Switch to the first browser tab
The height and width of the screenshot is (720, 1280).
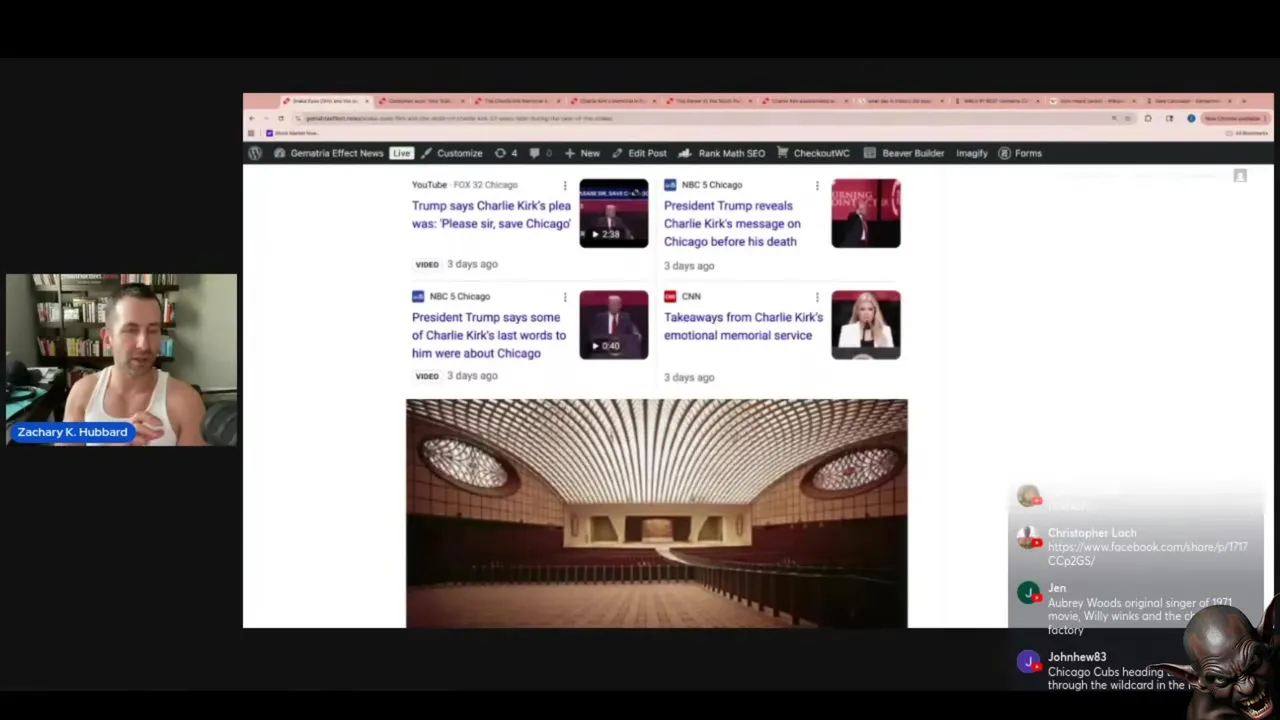(325, 101)
